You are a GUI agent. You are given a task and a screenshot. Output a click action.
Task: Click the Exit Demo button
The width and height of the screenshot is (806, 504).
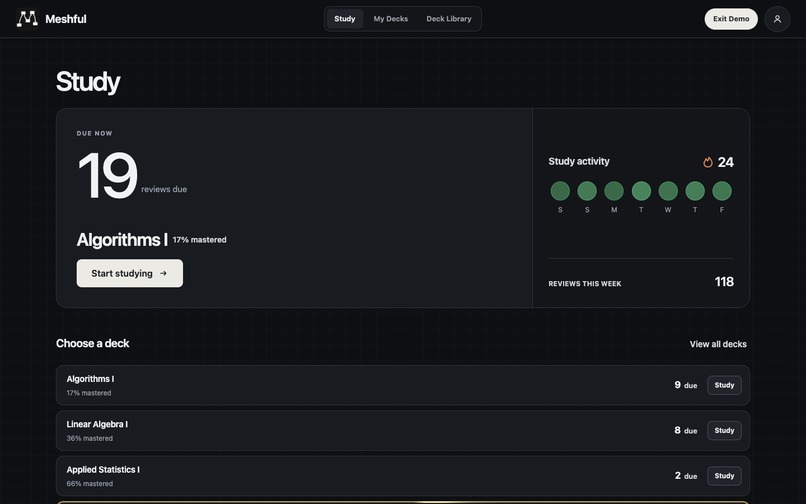pyautogui.click(x=731, y=19)
